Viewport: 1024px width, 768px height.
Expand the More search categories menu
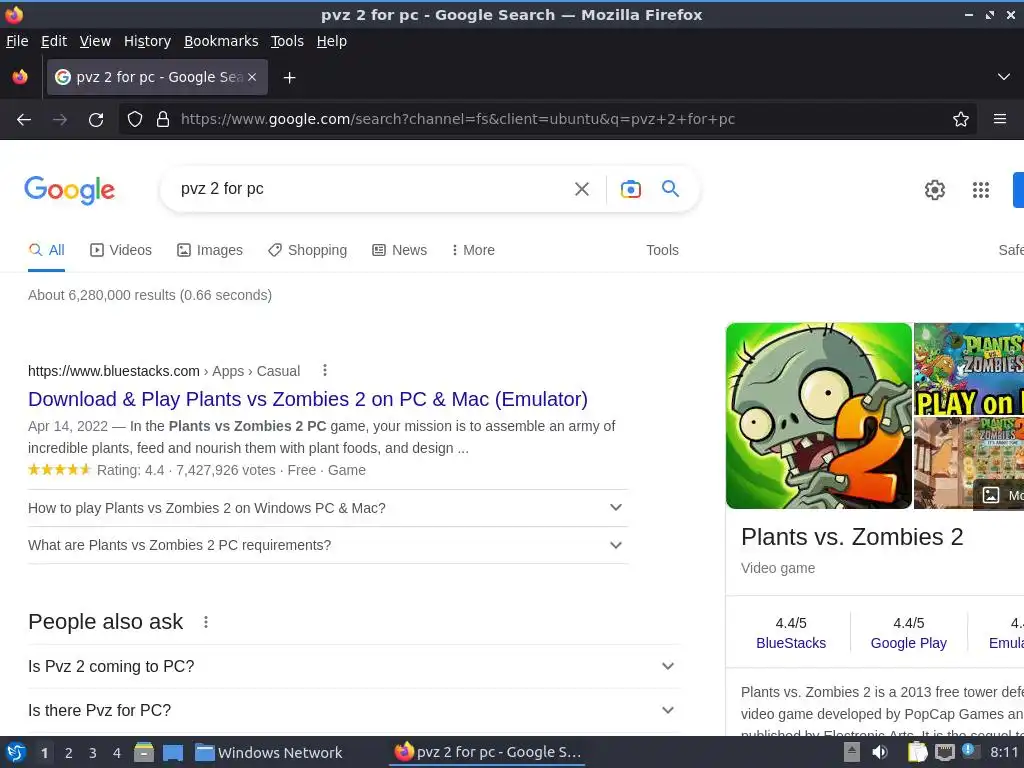(473, 250)
